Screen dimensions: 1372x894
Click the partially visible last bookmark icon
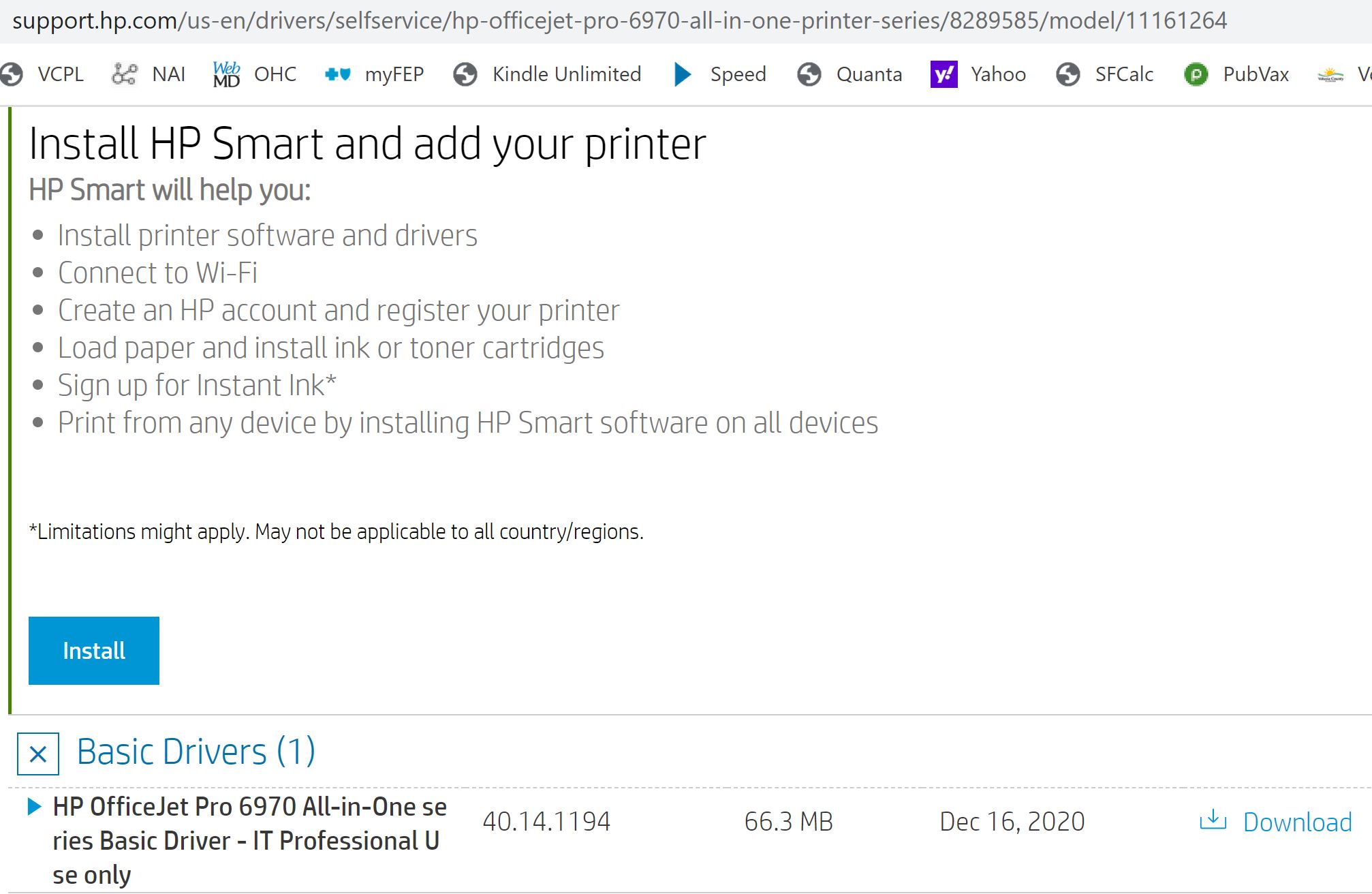pos(1330,74)
